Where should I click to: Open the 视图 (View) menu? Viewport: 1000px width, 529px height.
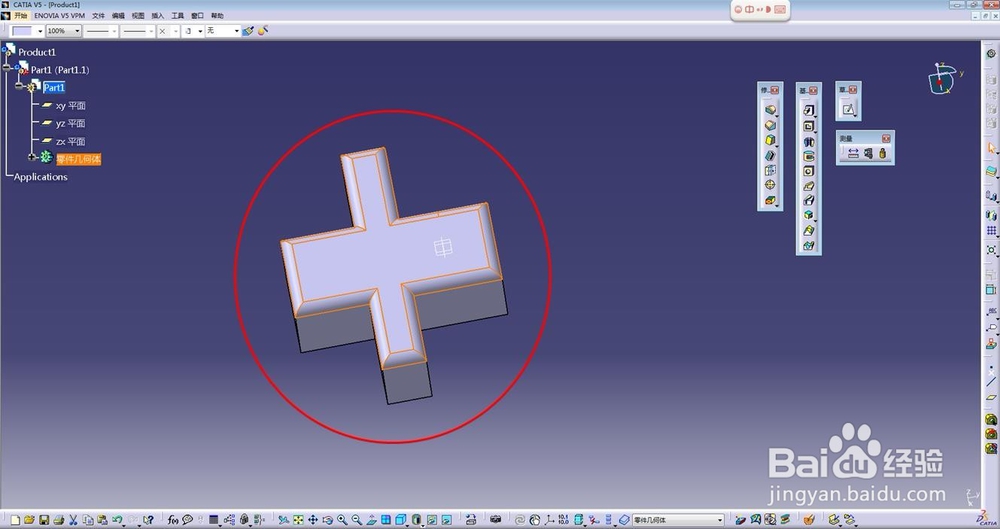138,15
